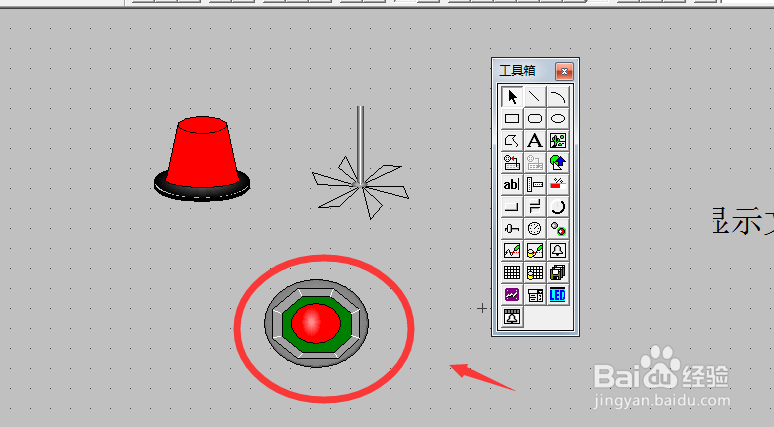Image resolution: width=774 pixels, height=427 pixels.
Task: Select the text label 'A' tool
Action: 535,141
